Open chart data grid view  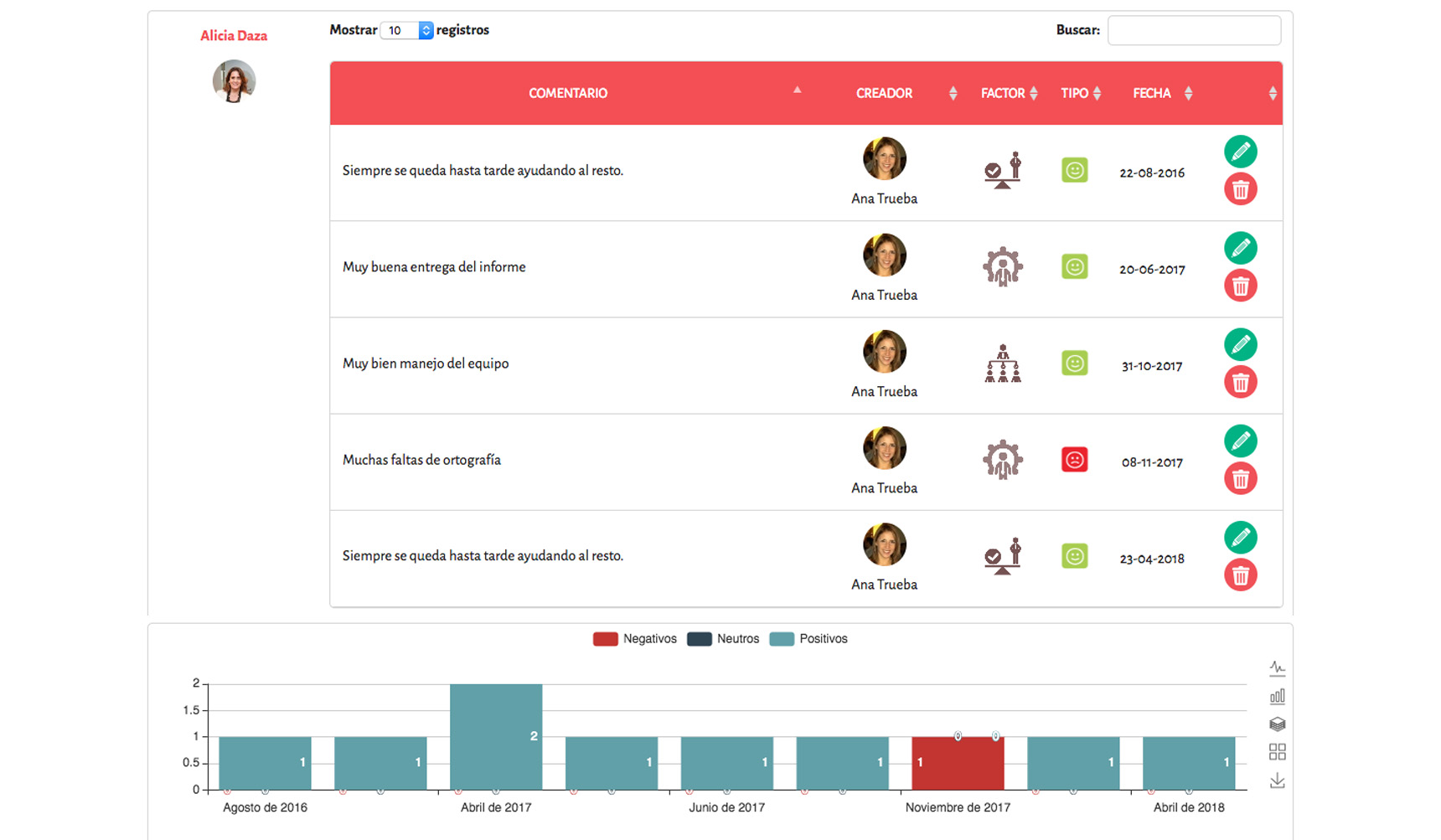[x=1277, y=752]
